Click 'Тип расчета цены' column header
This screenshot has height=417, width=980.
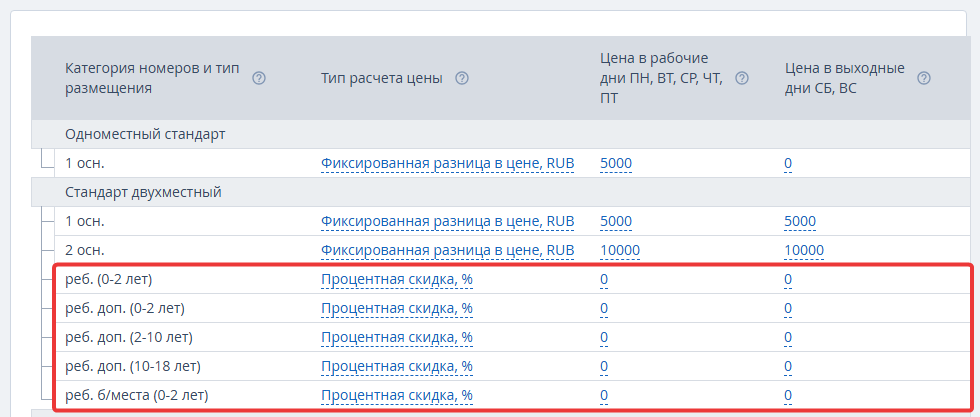click(x=382, y=78)
